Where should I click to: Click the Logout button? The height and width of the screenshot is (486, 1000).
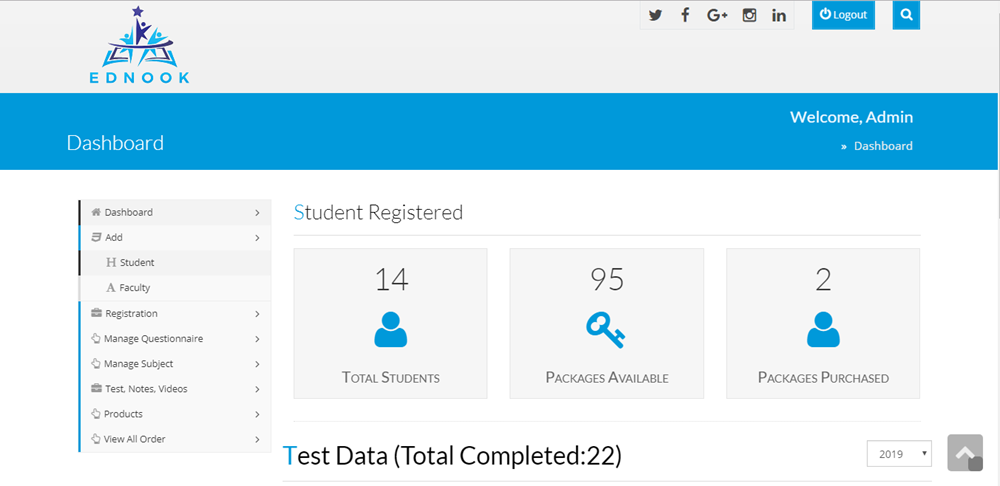(843, 15)
